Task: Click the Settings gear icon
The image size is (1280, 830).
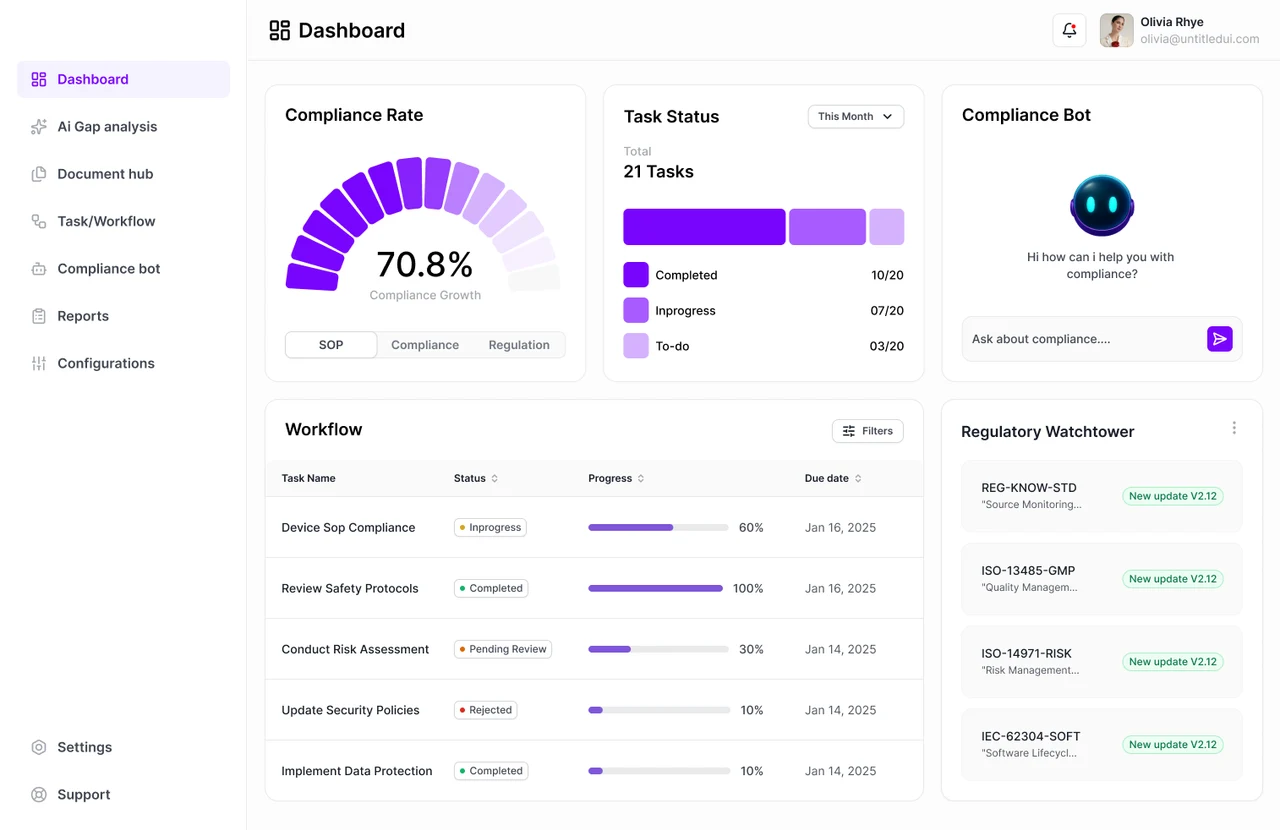Action: click(x=39, y=747)
